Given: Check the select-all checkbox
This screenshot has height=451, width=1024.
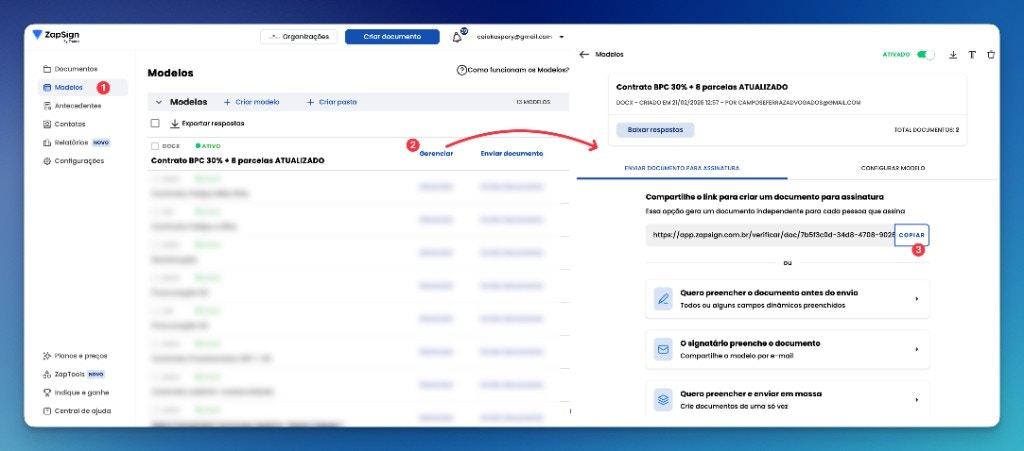Looking at the screenshot, I should (155, 123).
